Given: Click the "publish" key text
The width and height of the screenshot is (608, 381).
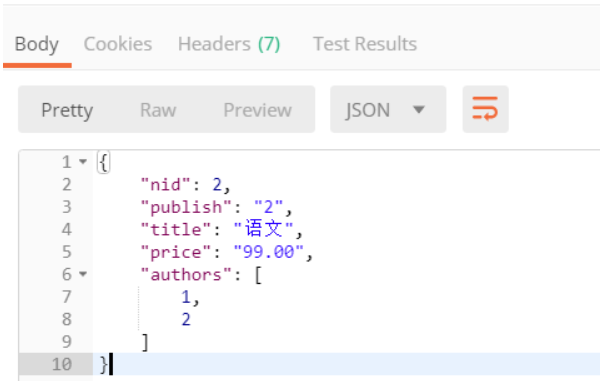Looking at the screenshot, I should coord(186,207).
